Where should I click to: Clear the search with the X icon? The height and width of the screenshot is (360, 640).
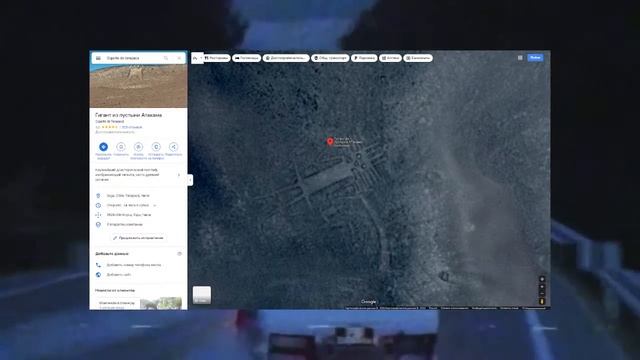coord(179,58)
